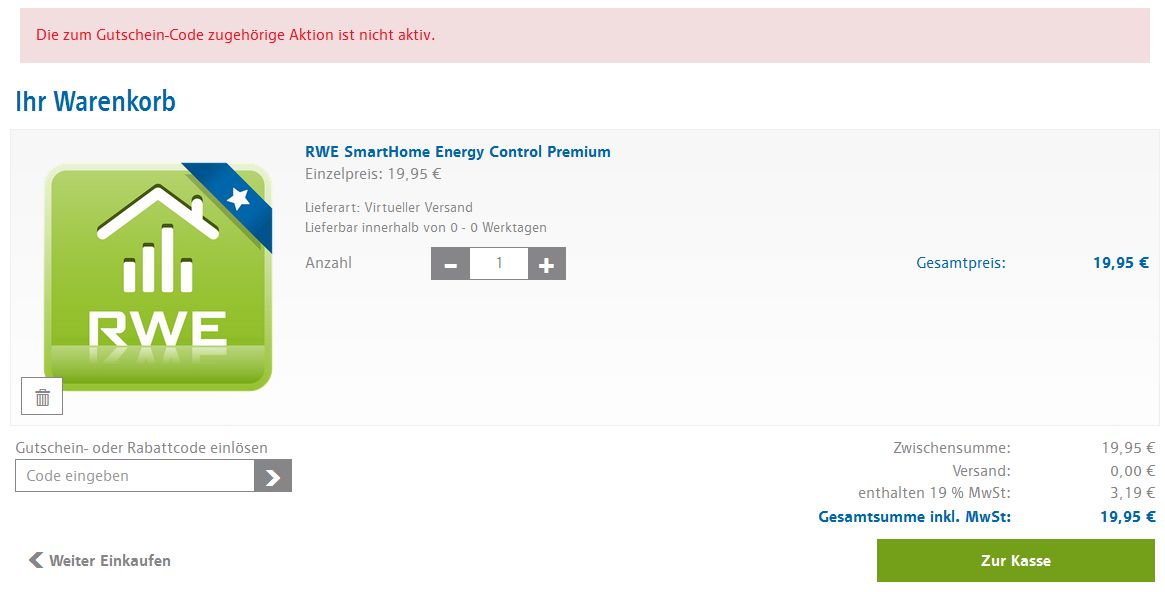This screenshot has height=592, width=1165.
Task: Open RWE SmartHome Energy Control Premium link
Action: click(x=458, y=152)
